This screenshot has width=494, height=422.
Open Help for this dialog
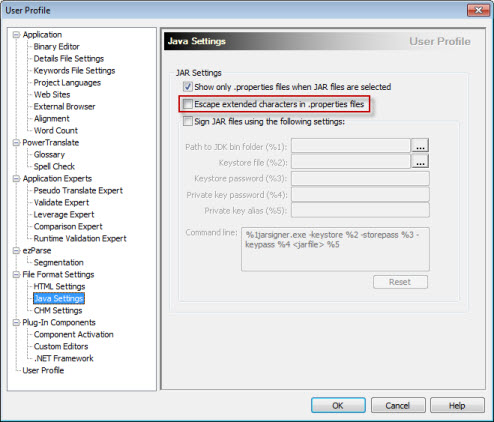pyautogui.click(x=457, y=405)
